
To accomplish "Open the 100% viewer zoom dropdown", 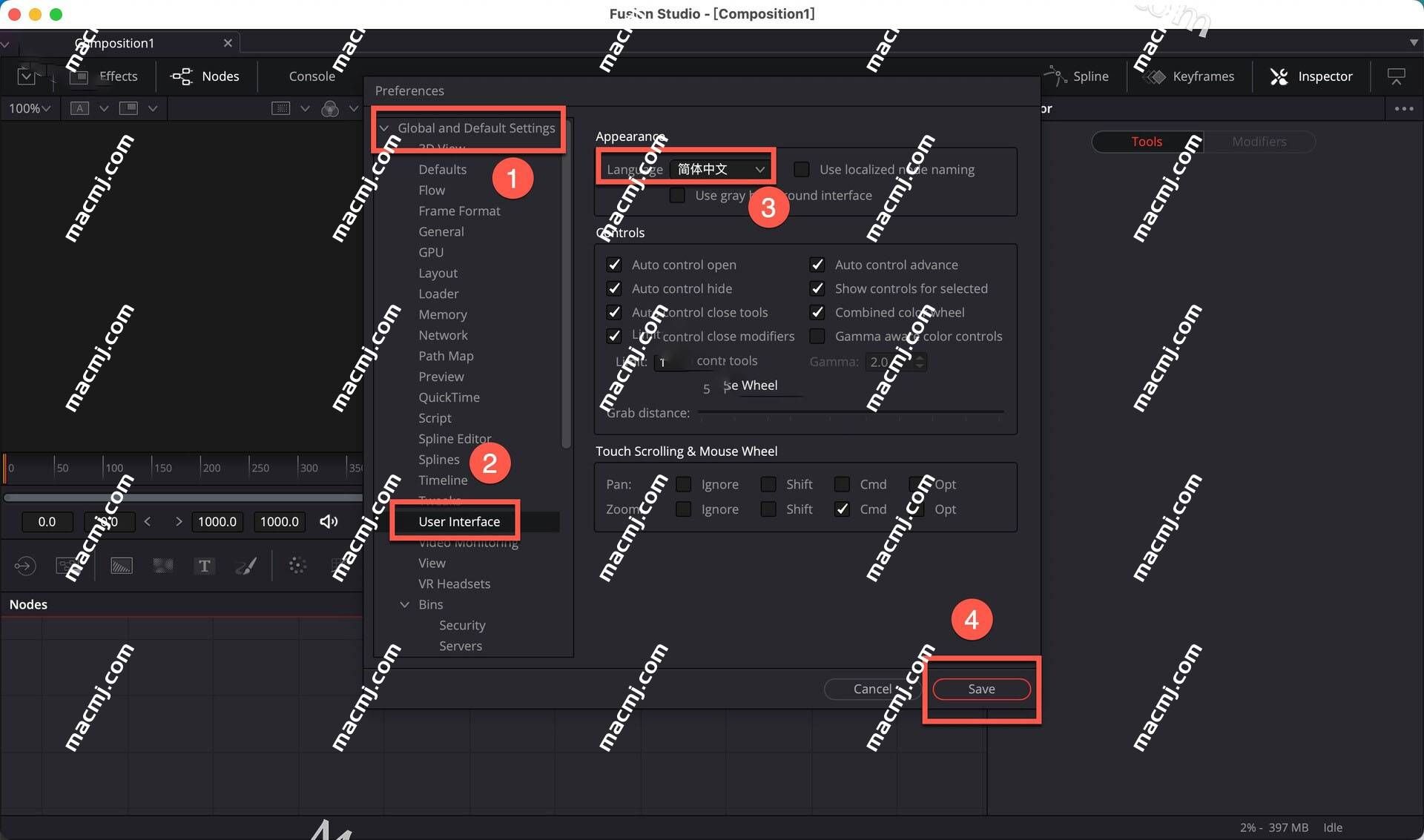I will (x=30, y=108).
